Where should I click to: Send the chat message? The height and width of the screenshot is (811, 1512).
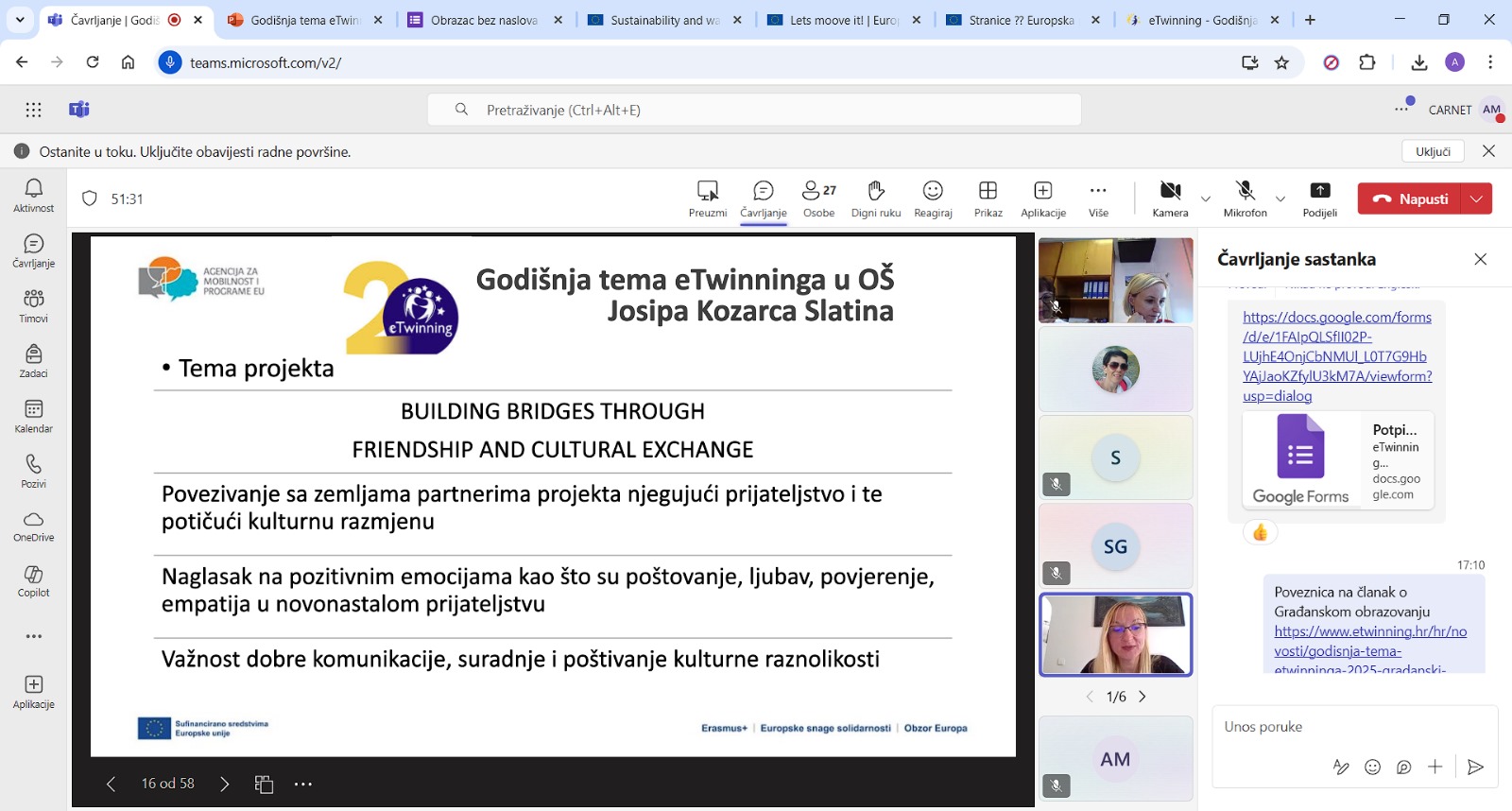tap(1475, 767)
